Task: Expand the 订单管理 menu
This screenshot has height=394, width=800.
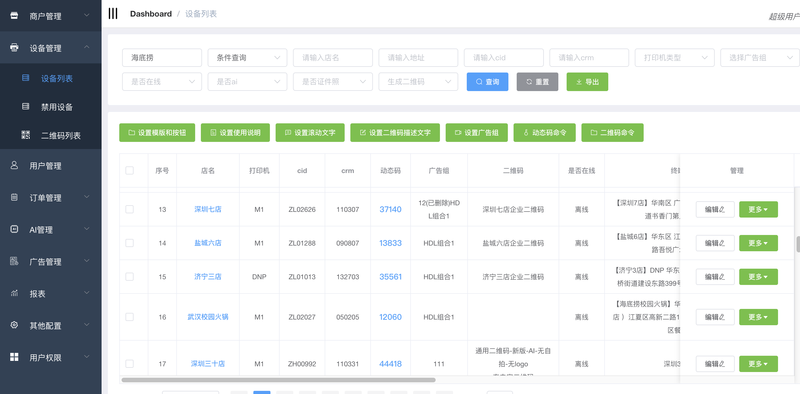Action: (x=51, y=198)
